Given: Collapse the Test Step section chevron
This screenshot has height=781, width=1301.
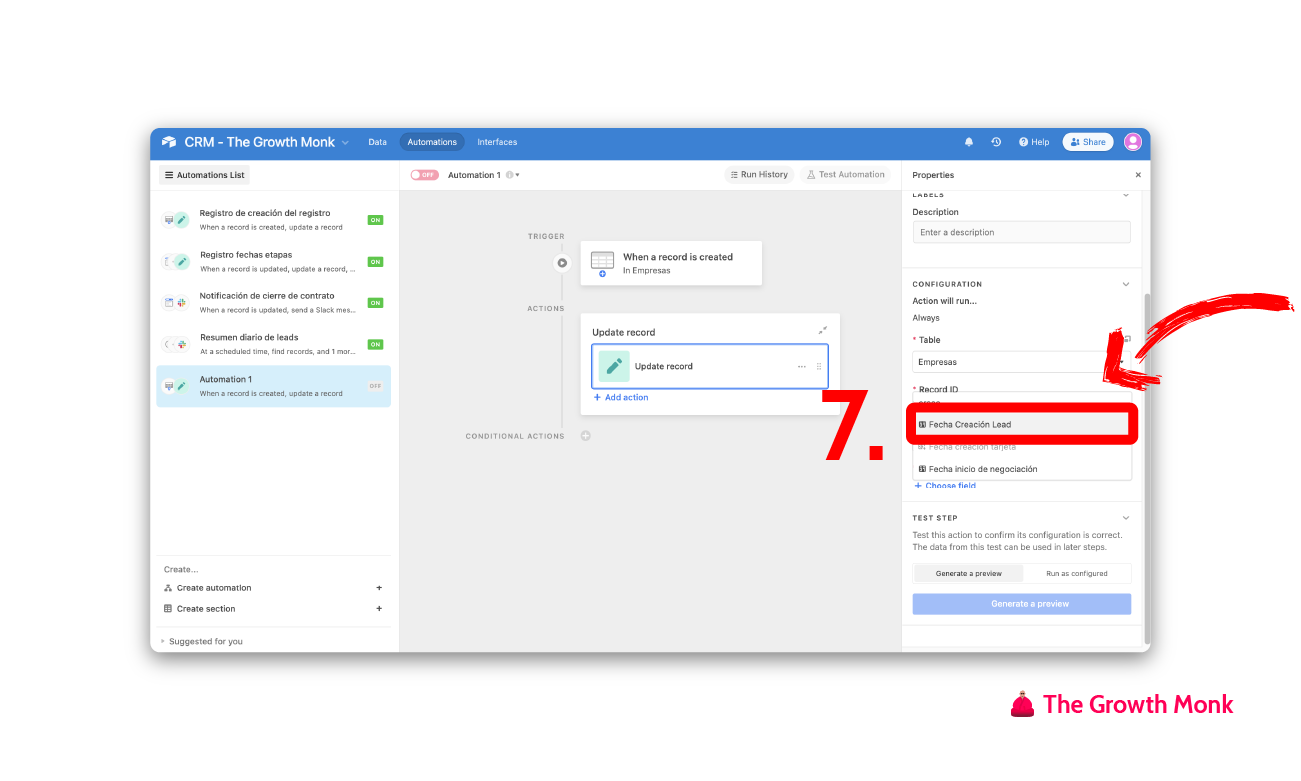Looking at the screenshot, I should coord(1126,518).
